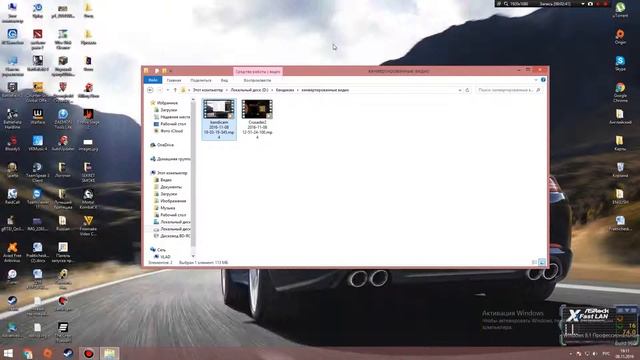This screenshot has height=360, width=640.
Task: Open Mortal Kombat X desktop shortcut
Action: click(x=88, y=199)
